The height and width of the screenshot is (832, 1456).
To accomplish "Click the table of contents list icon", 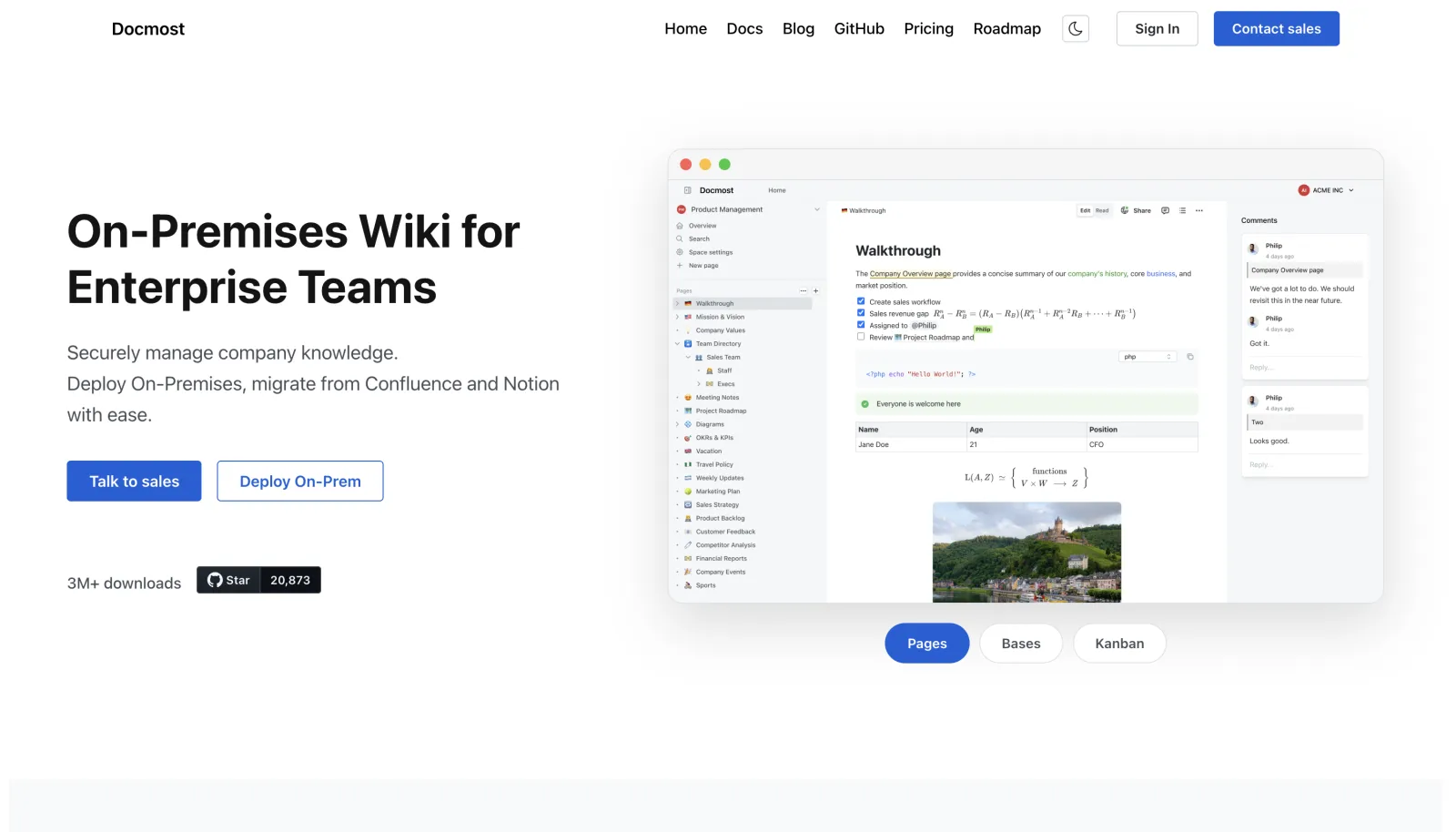I will 1182,210.
